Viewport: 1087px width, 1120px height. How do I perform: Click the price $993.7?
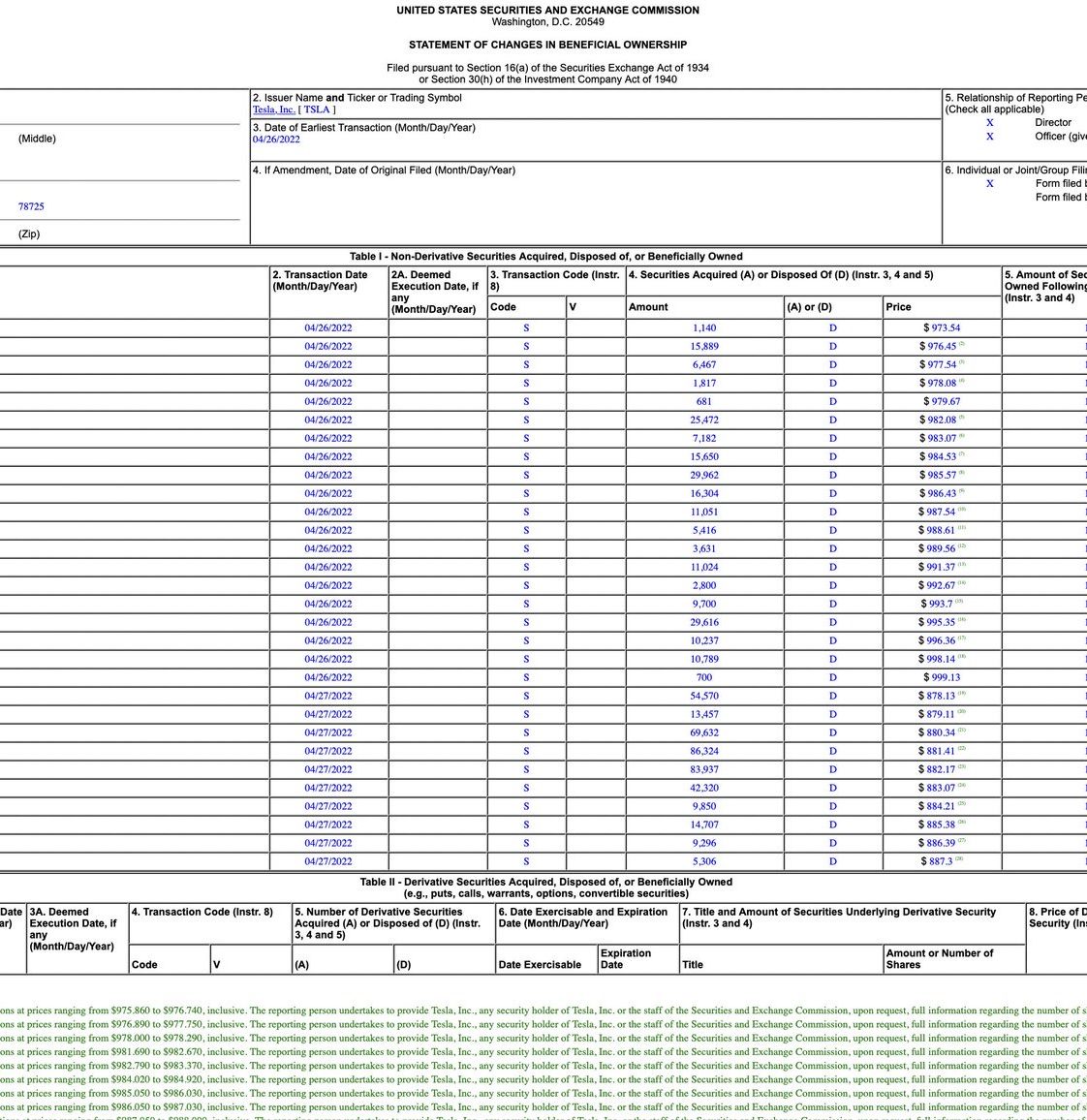[937, 605]
